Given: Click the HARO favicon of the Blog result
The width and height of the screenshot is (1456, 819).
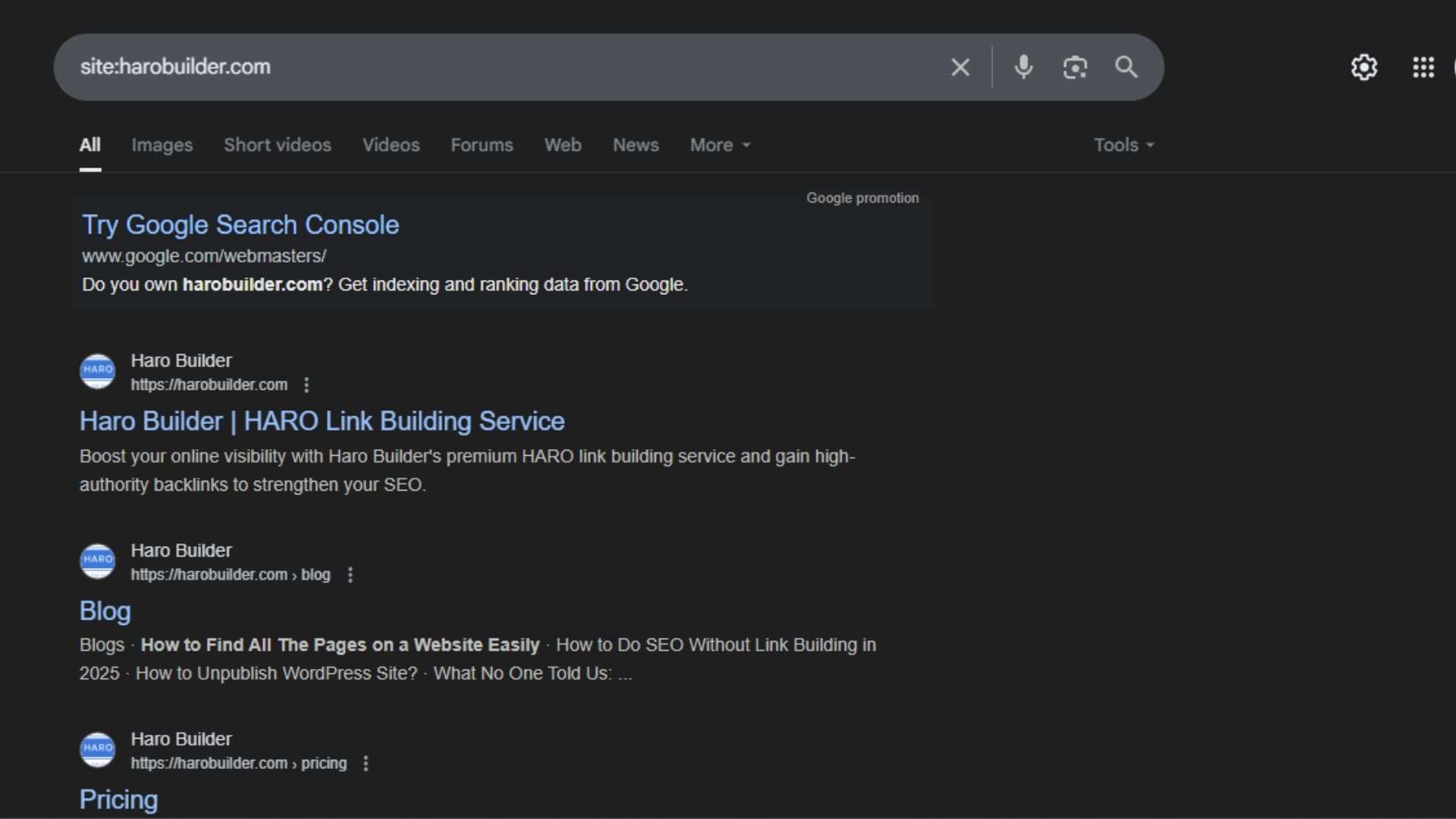Looking at the screenshot, I should click(98, 561).
